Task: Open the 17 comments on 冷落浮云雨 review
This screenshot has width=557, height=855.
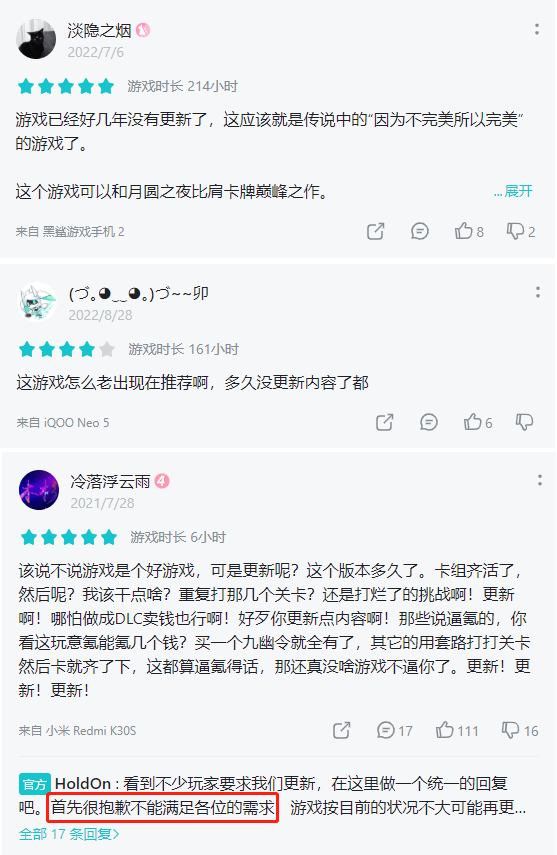Action: pyautogui.click(x=394, y=730)
